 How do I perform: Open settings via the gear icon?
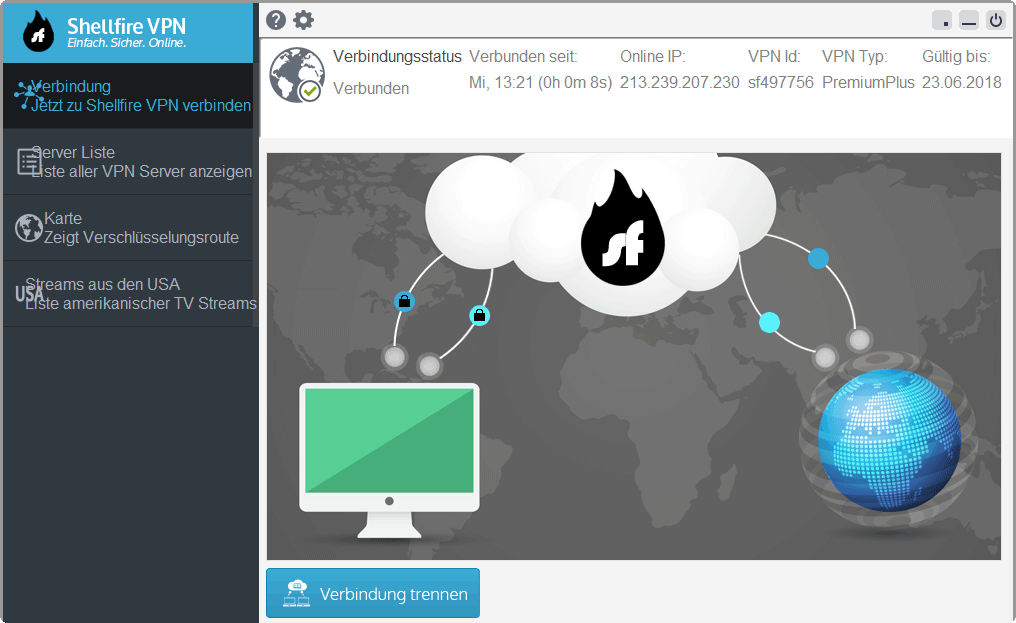[x=303, y=20]
